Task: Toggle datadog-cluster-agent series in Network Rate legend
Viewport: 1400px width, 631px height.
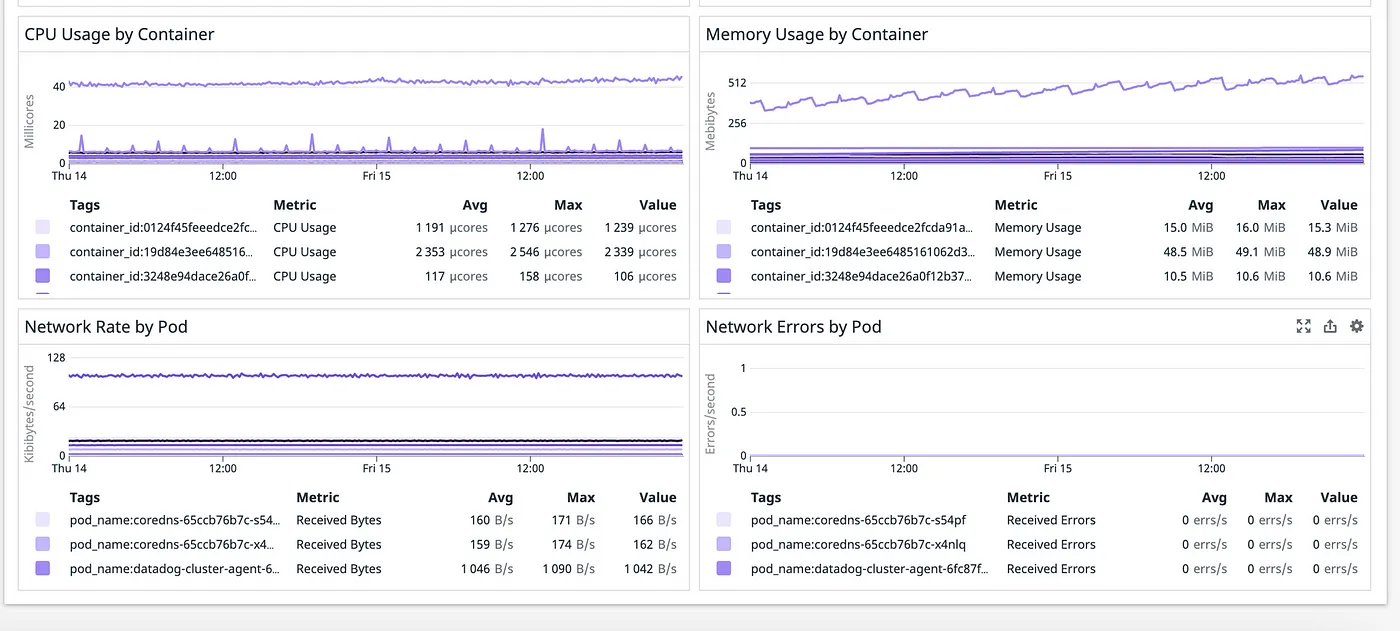Action: point(42,568)
